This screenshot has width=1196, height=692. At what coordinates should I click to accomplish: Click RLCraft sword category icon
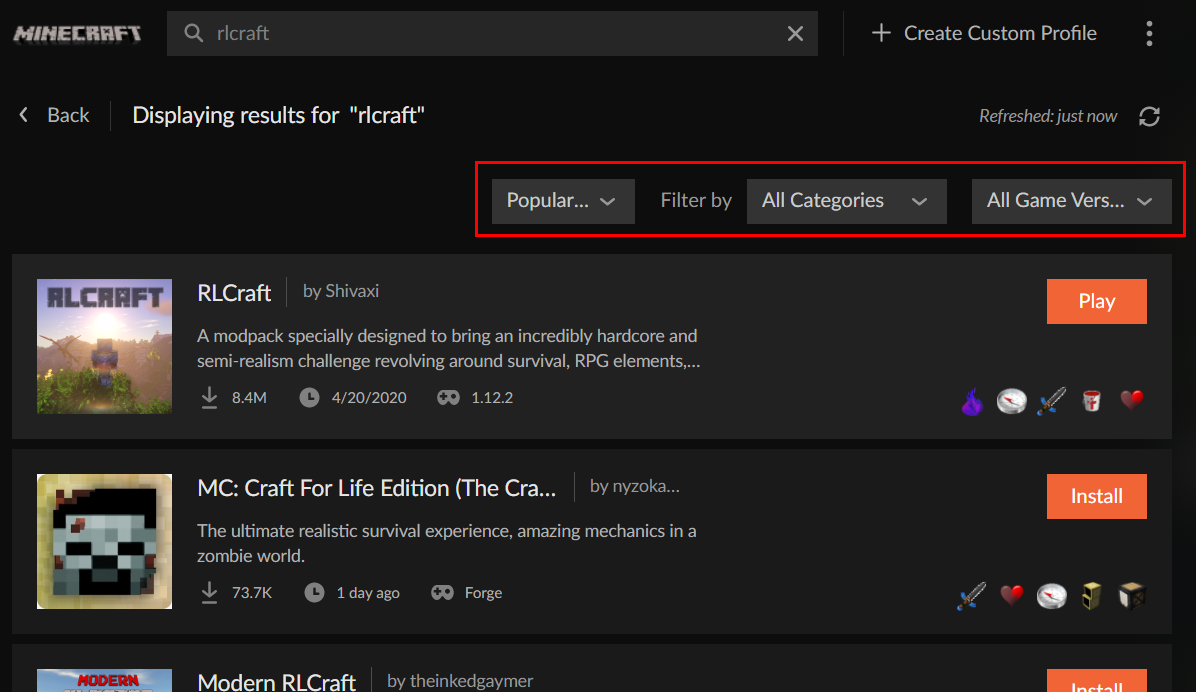click(1051, 401)
